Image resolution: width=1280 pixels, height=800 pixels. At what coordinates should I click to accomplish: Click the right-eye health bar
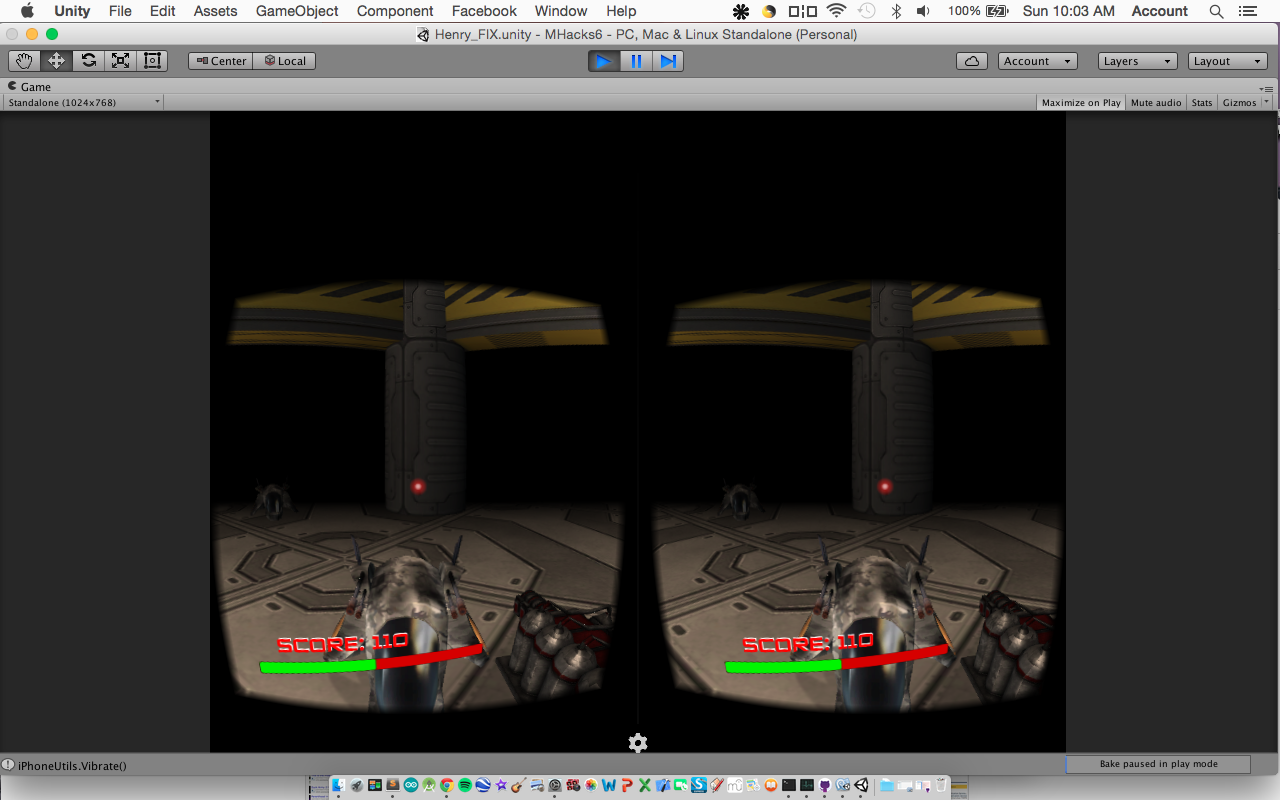click(836, 660)
